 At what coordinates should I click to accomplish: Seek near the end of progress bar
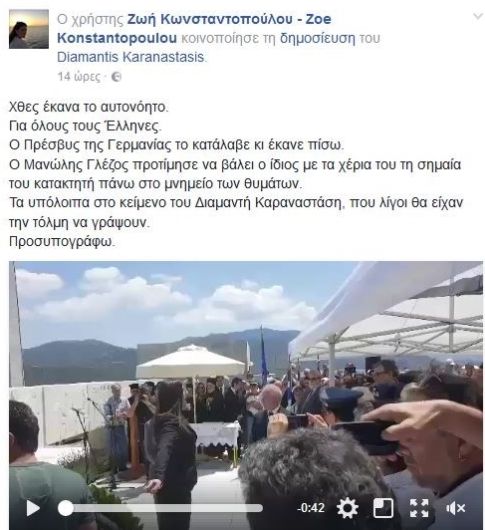click(x=255, y=508)
